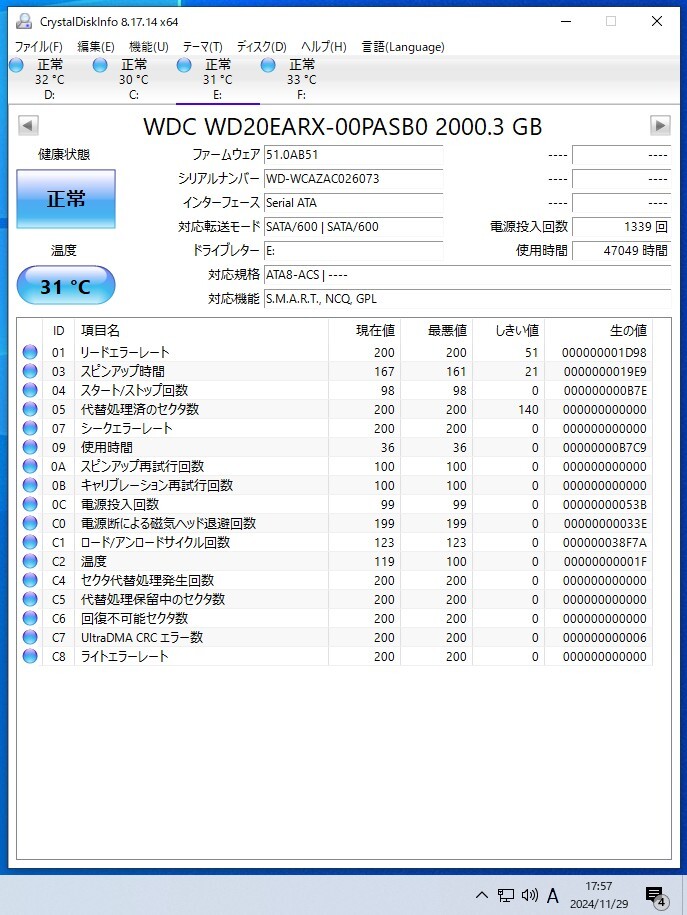Open the 機能(U) menu
687x915 pixels.
point(149,47)
